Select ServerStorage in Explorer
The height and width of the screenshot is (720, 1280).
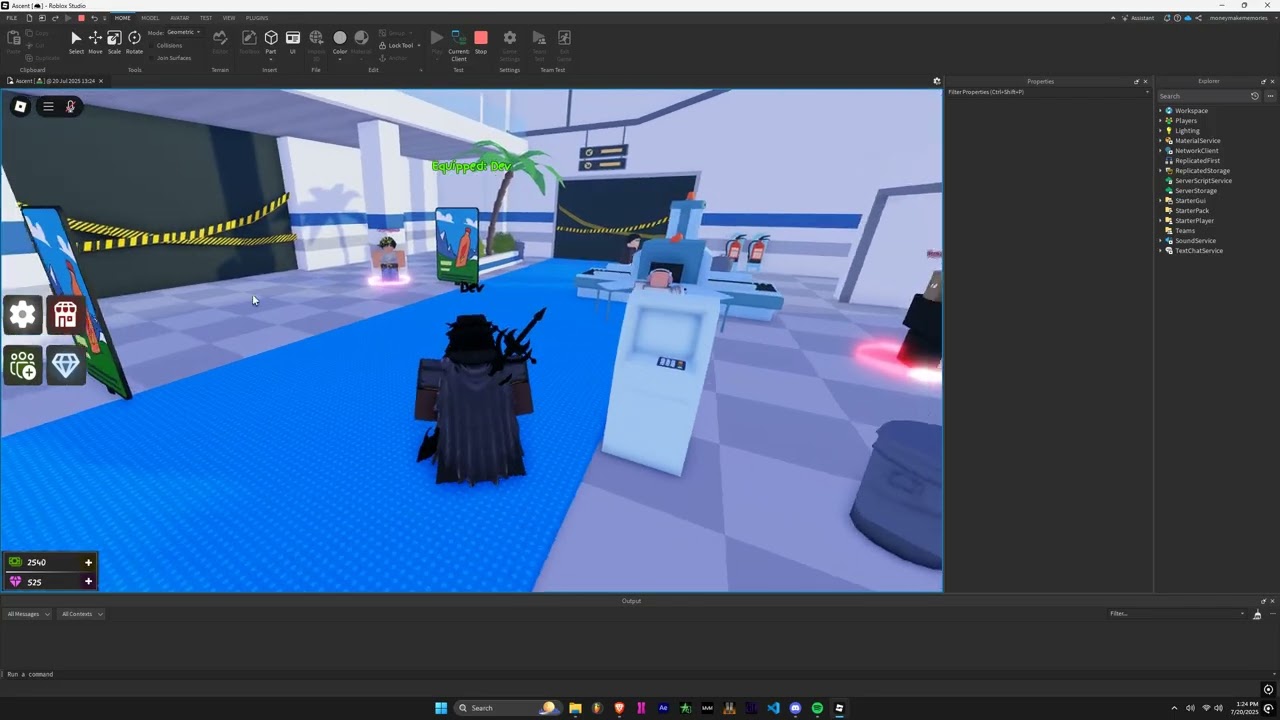tap(1195, 191)
